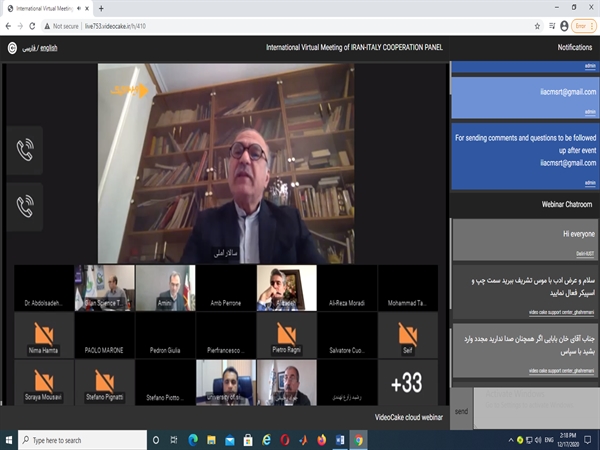The image size is (600, 450).
Task: Click the Webinar Chatroom heading
Action: 567,204
